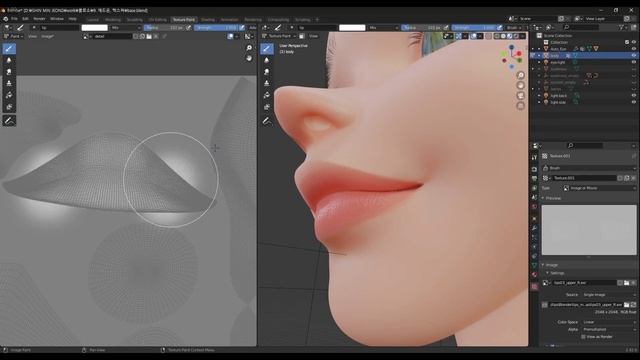Open the Texture Paint mode selector
Viewport: 640px width, 360px height.
pos(280,36)
